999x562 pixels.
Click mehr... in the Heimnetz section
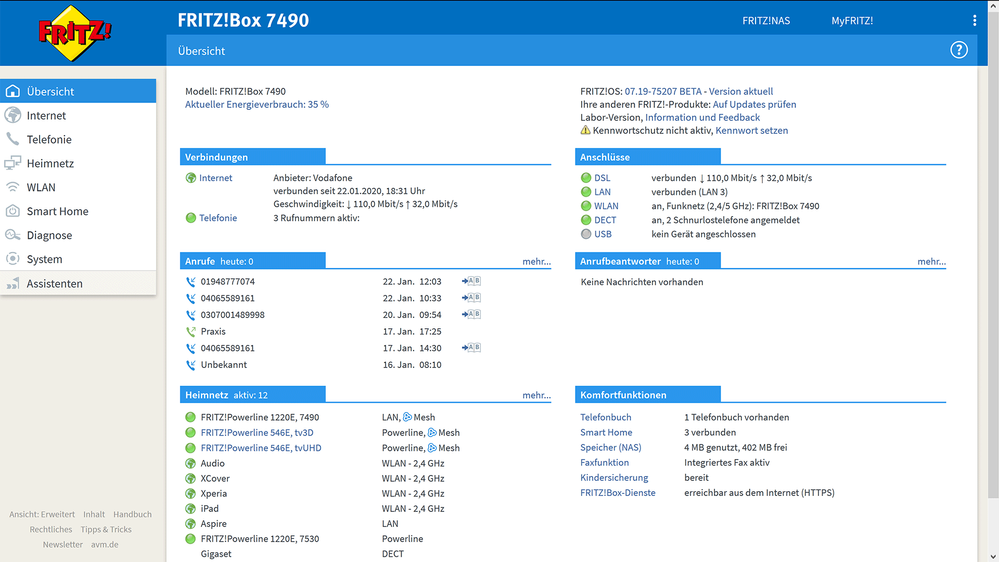point(536,395)
